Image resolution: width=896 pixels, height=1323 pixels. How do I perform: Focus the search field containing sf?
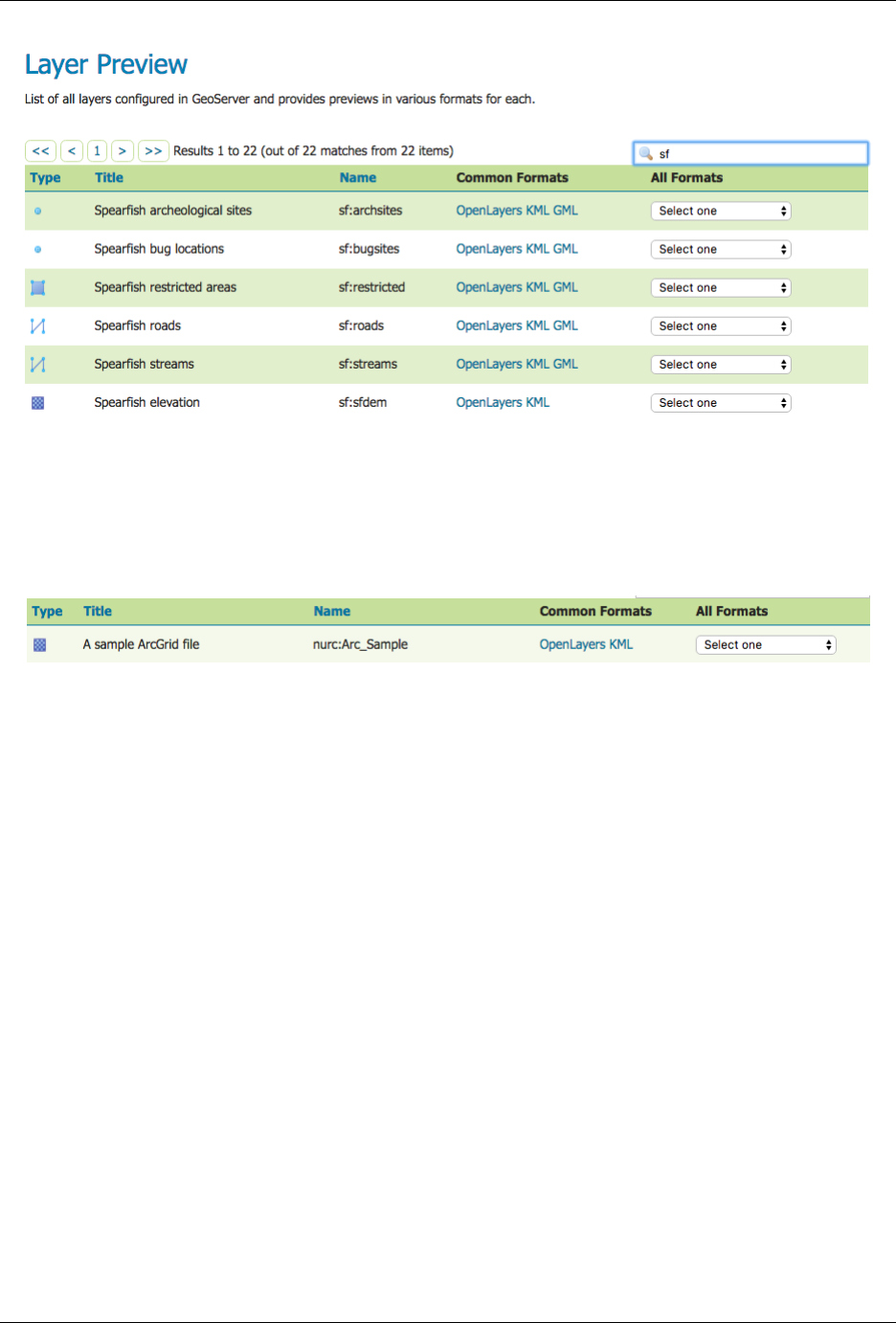click(x=750, y=153)
